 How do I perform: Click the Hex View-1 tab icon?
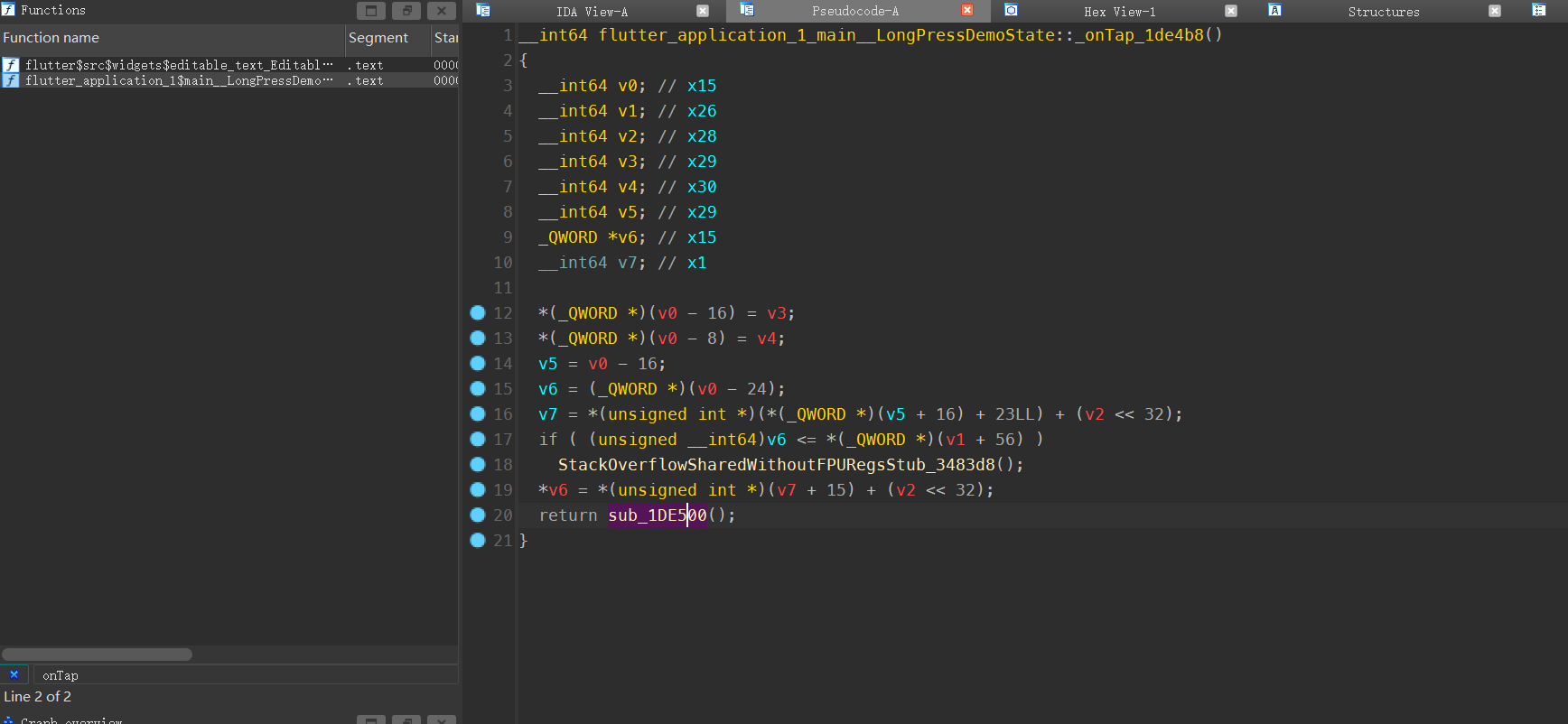tap(1012, 10)
